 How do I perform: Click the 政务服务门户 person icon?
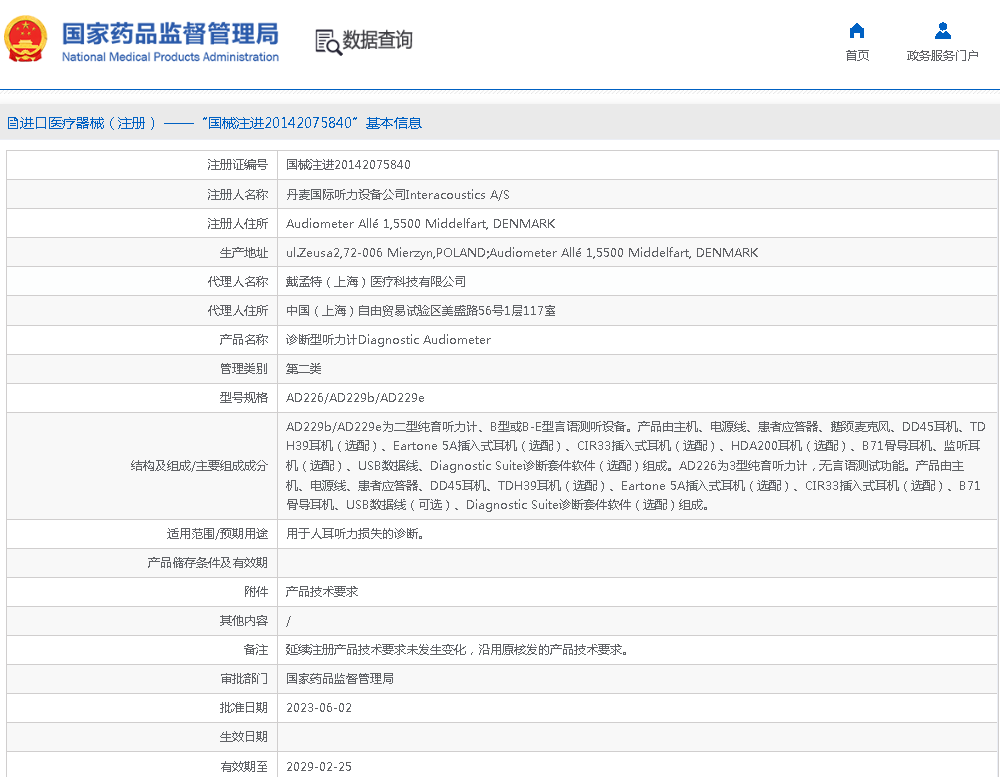[942, 30]
